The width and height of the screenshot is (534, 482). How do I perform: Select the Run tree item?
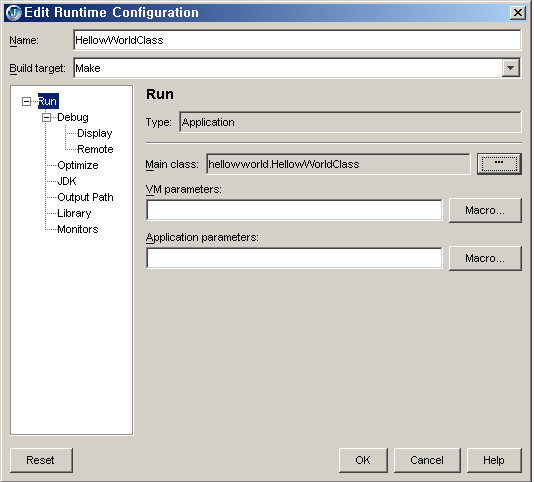tap(48, 101)
